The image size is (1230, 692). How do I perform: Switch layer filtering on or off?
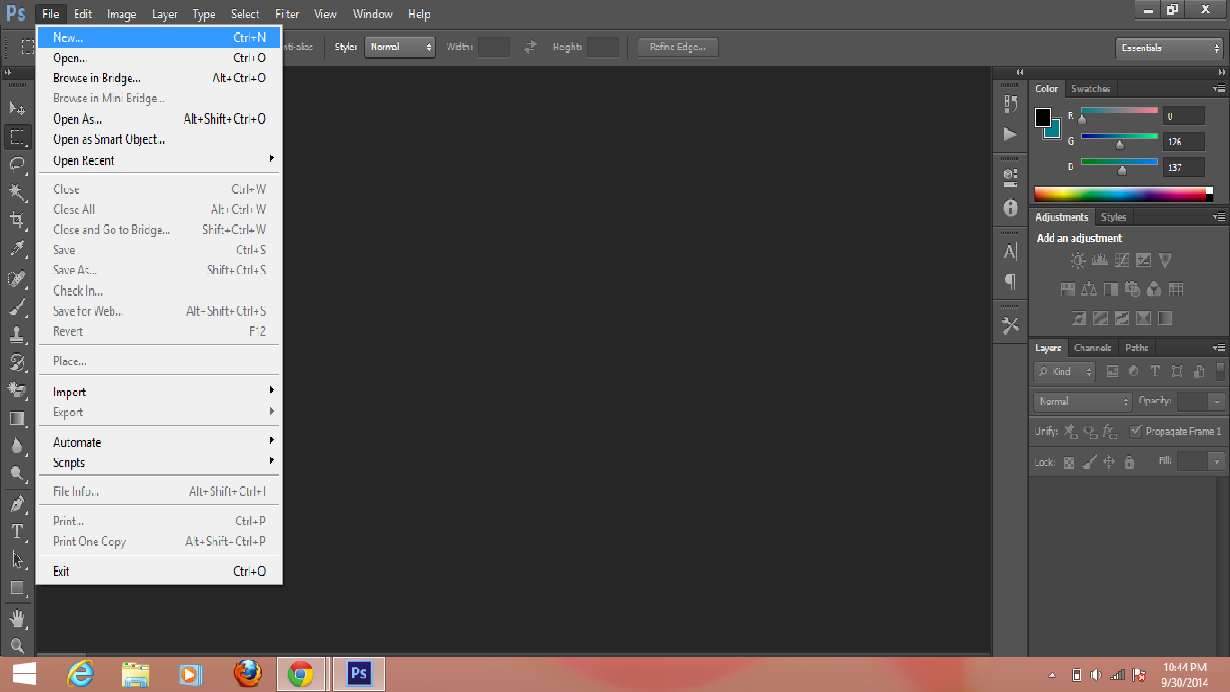pos(1220,371)
